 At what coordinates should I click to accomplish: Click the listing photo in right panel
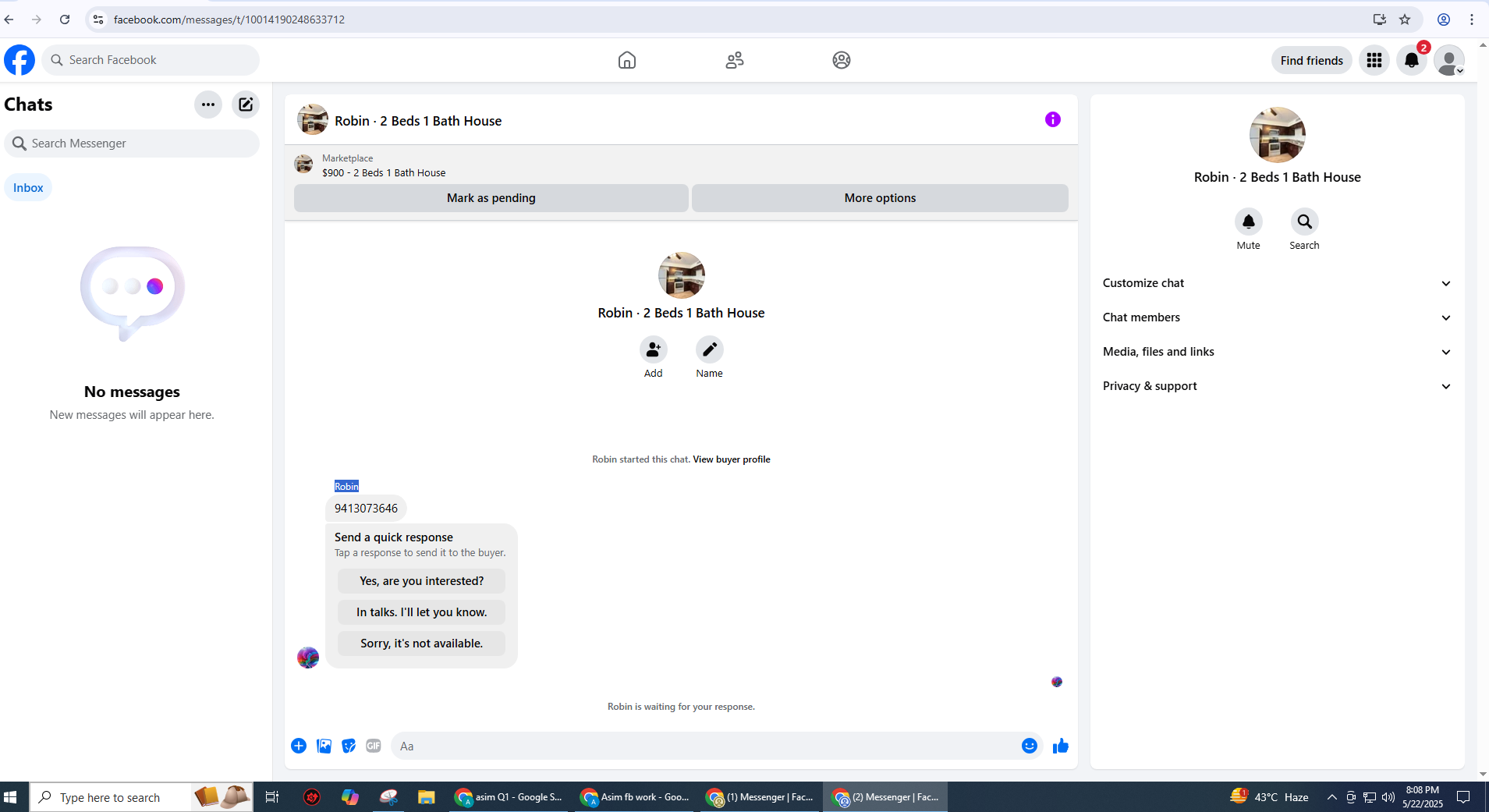point(1278,135)
